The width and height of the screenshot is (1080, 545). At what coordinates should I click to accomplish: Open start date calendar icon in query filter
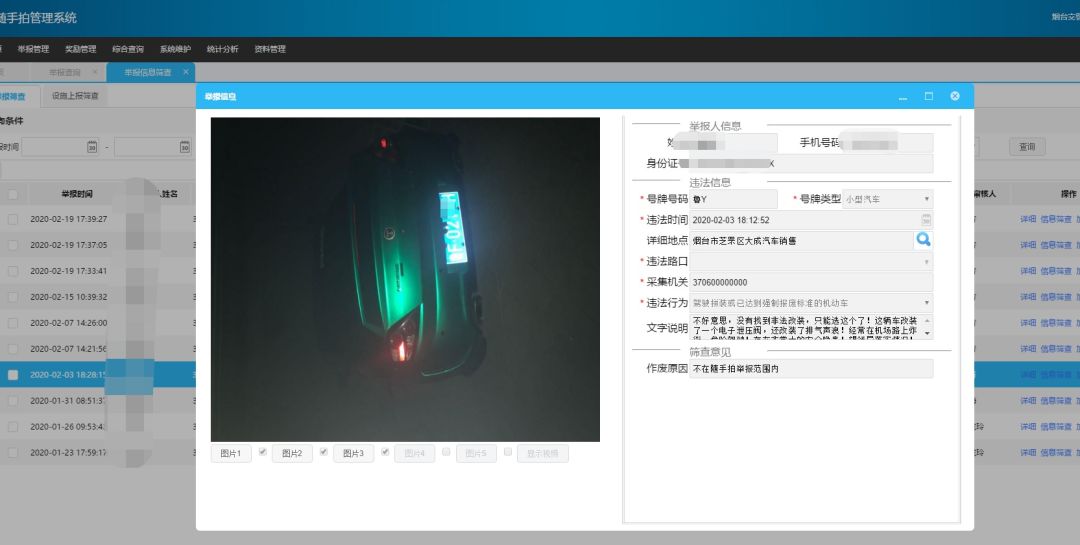click(x=92, y=147)
